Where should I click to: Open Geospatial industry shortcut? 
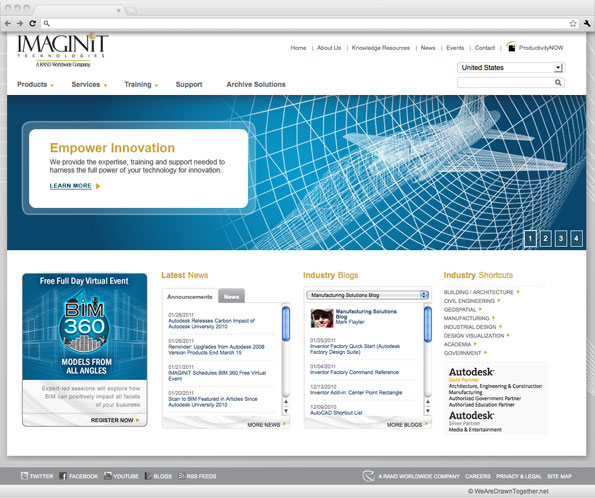pos(460,309)
